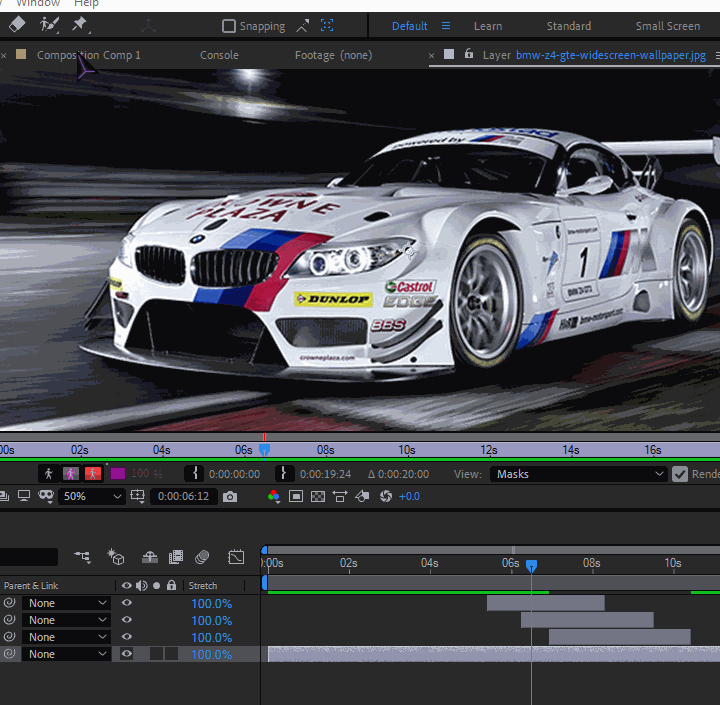Toggle the Draft 3D switch
Viewport: 720px width, 705px height.
coord(116,557)
